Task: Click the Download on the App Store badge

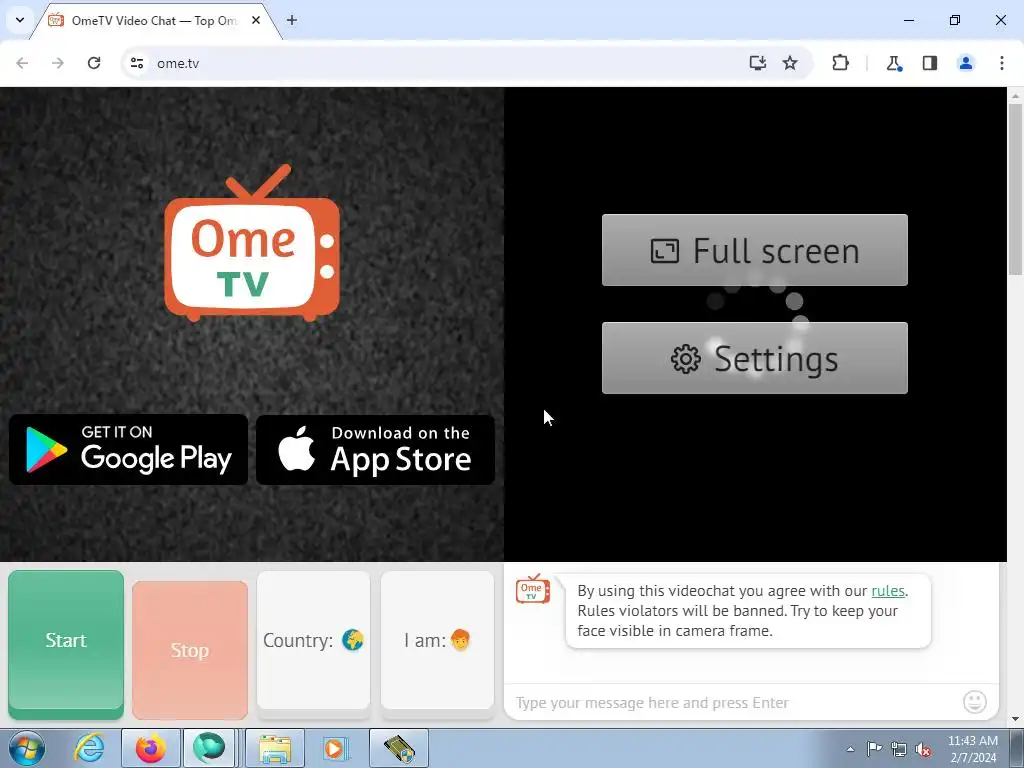Action: point(376,450)
